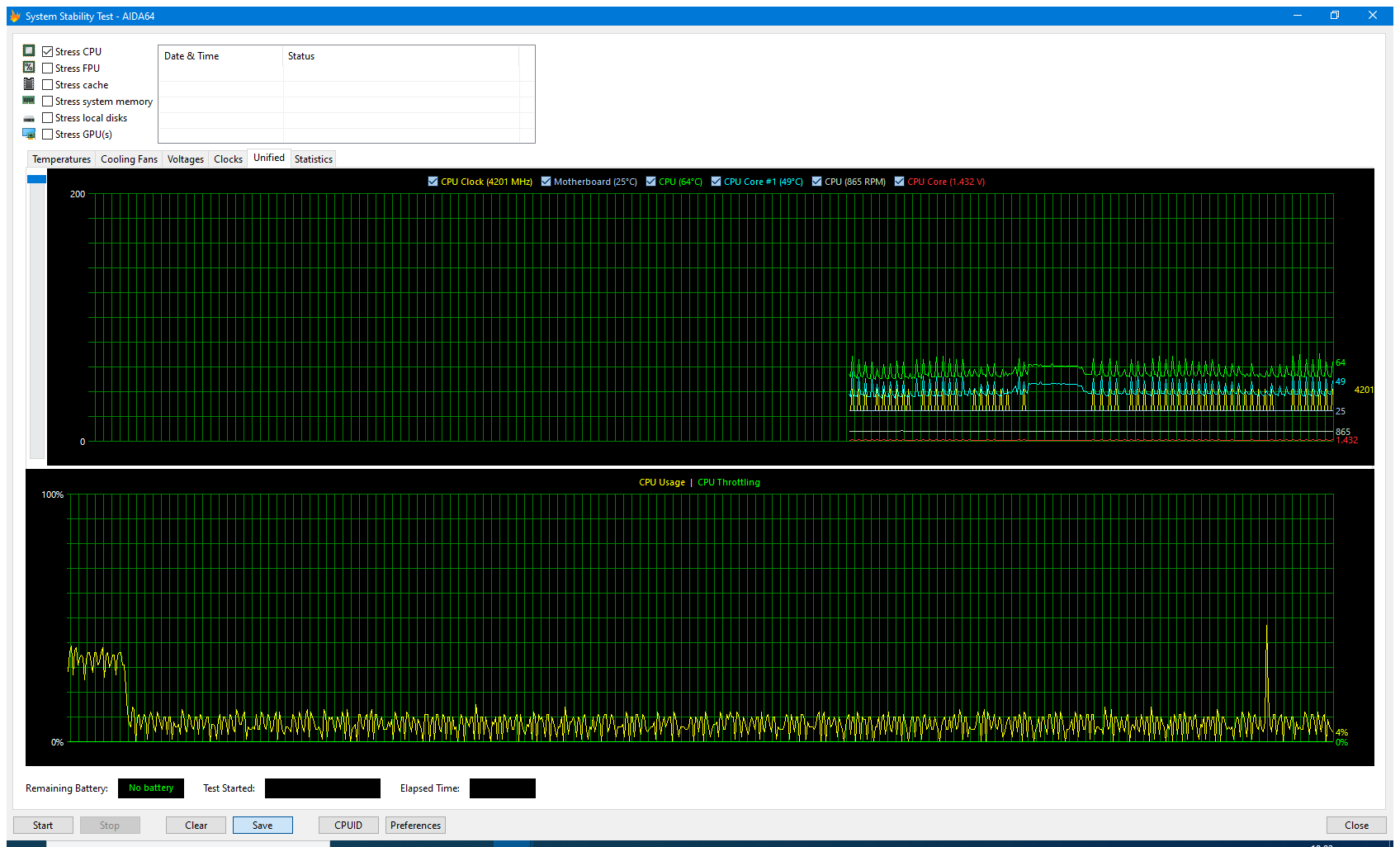Toggle CPU (865 RPM) fan graph checkbox

pyautogui.click(x=817, y=182)
